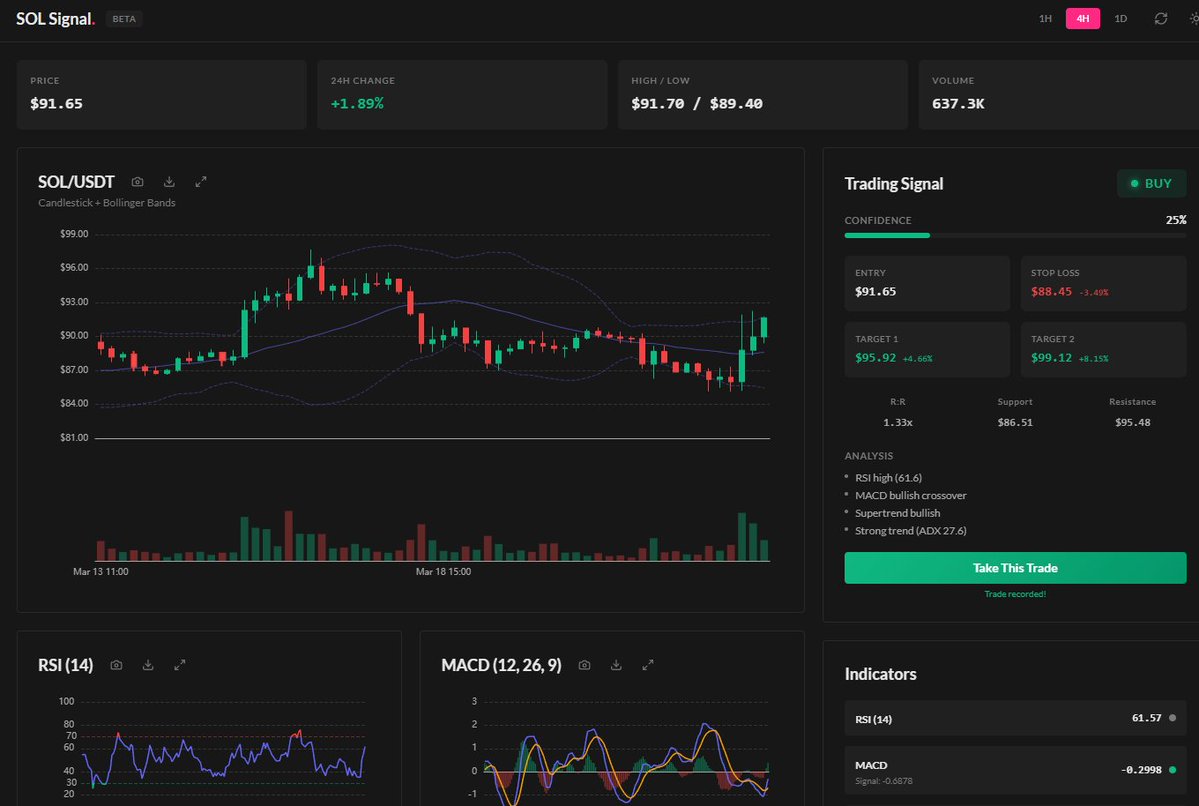Click the Trade recorded! confirmation message
Viewport: 1199px width, 806px height.
(x=1015, y=594)
